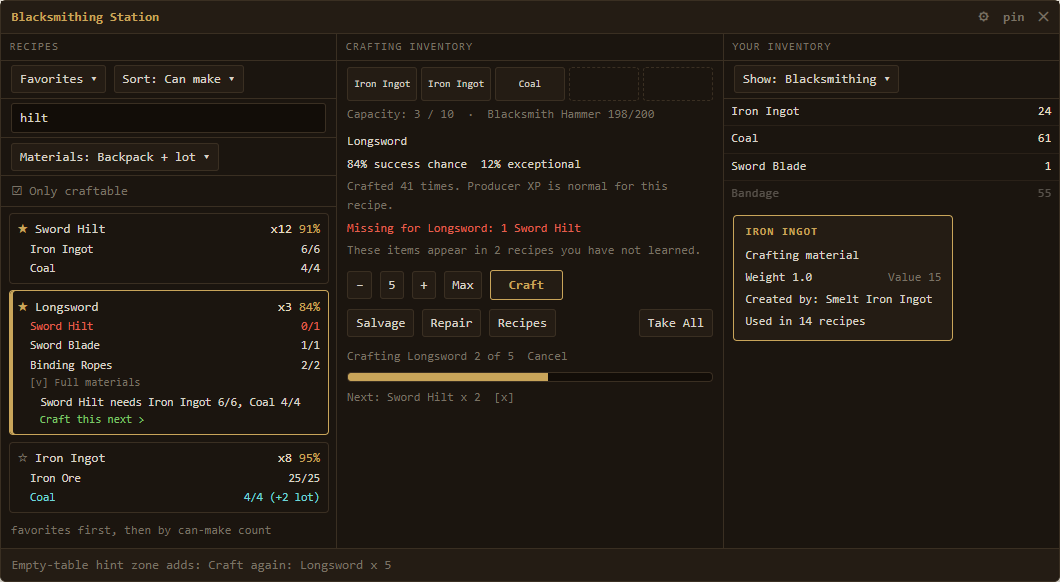The image size is (1060, 582).
Task: Collapse the Full materials expander
Action: point(85,383)
